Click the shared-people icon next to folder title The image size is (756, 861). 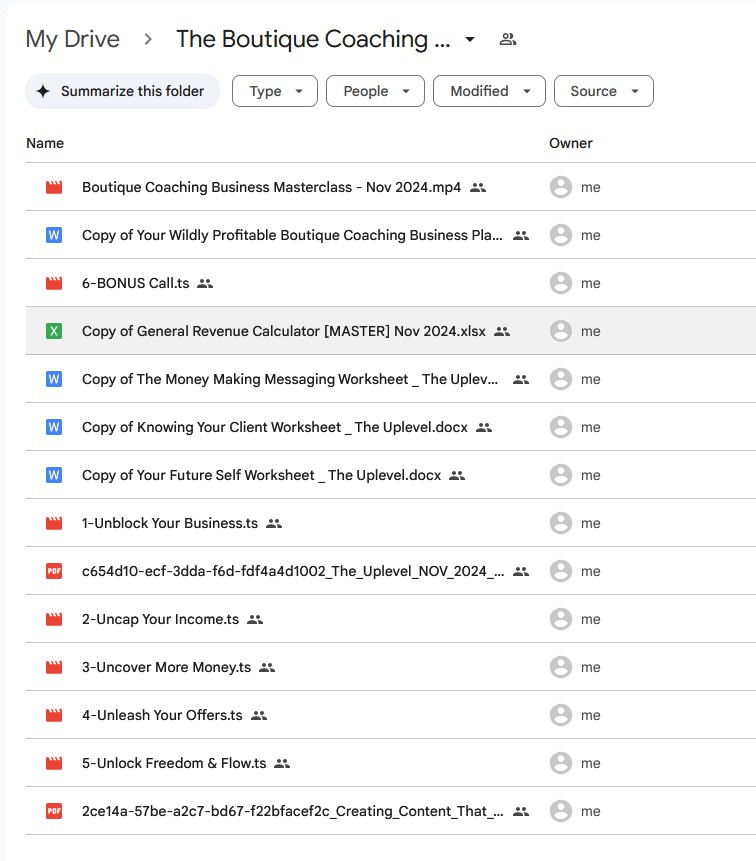point(508,40)
